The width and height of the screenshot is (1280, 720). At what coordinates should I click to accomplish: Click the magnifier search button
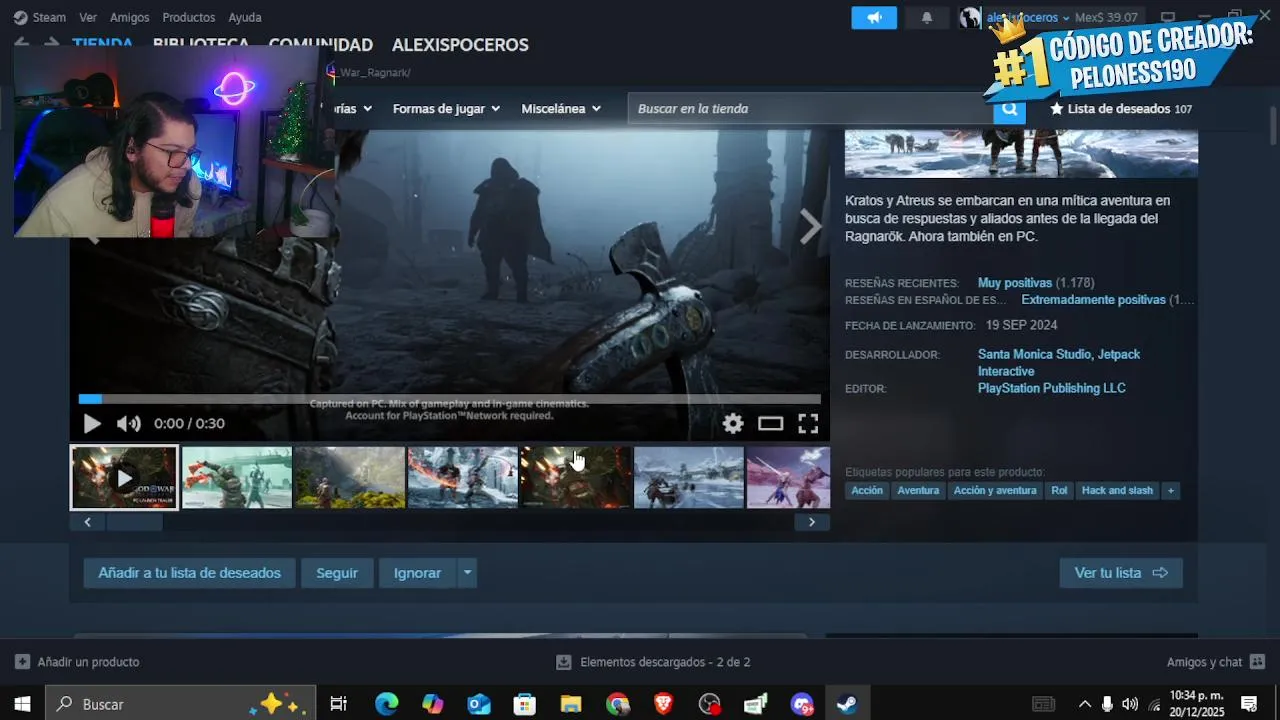click(x=1010, y=109)
